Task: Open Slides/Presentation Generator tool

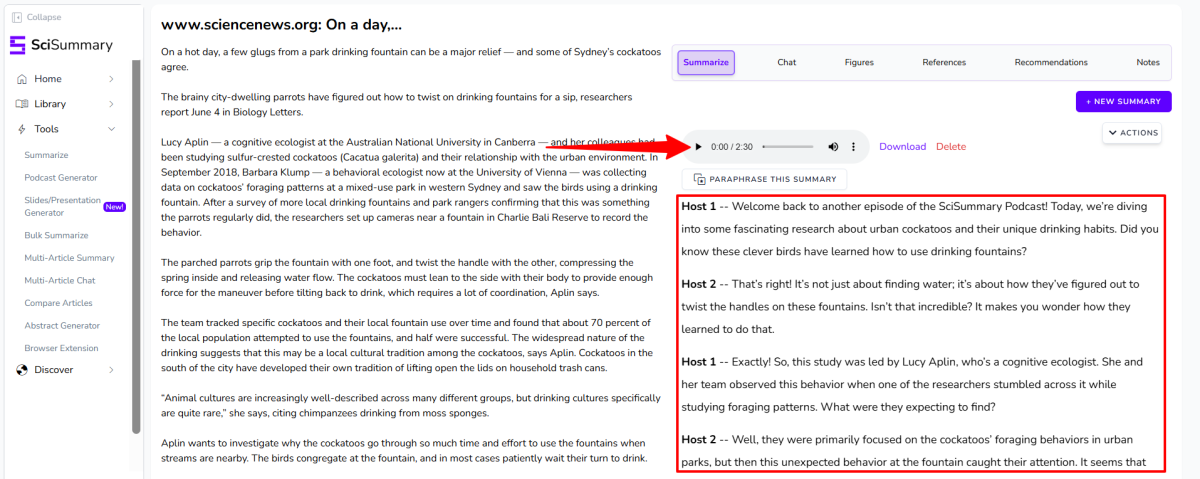Action: [x=62, y=206]
